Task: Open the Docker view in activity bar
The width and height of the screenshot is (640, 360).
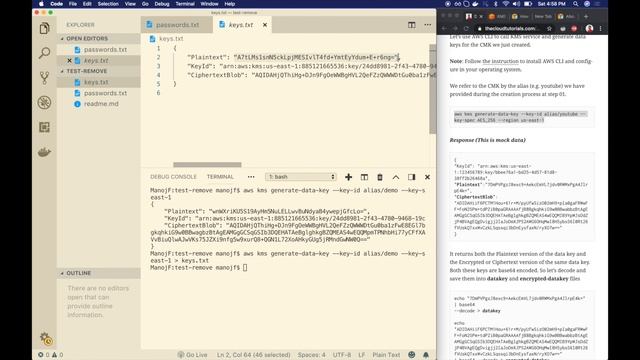Action: click(44, 152)
